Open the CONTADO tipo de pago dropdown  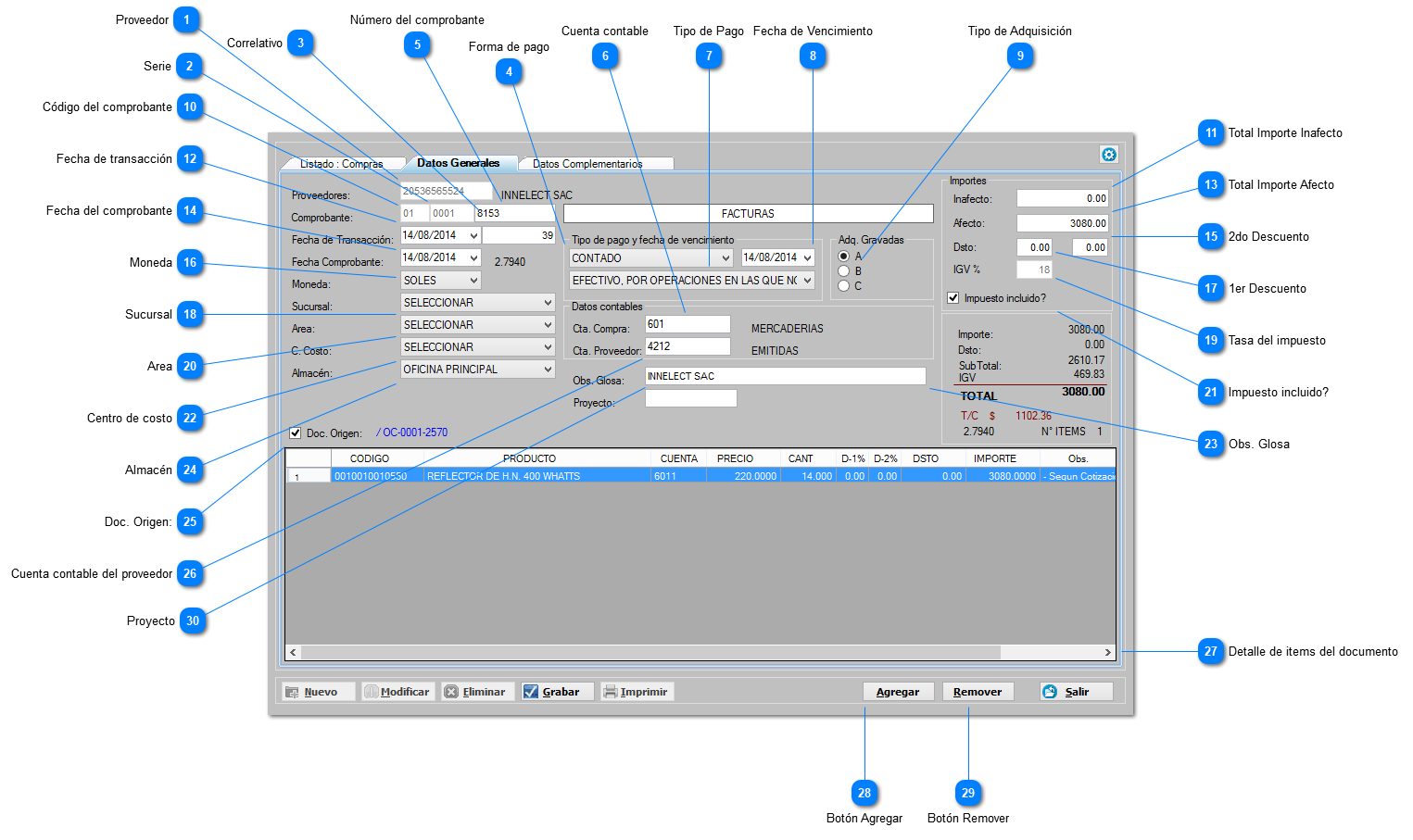pos(725,258)
